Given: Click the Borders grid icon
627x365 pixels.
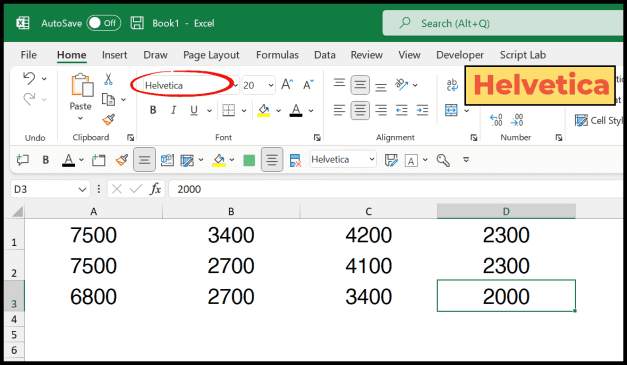Looking at the screenshot, I should 228,110.
